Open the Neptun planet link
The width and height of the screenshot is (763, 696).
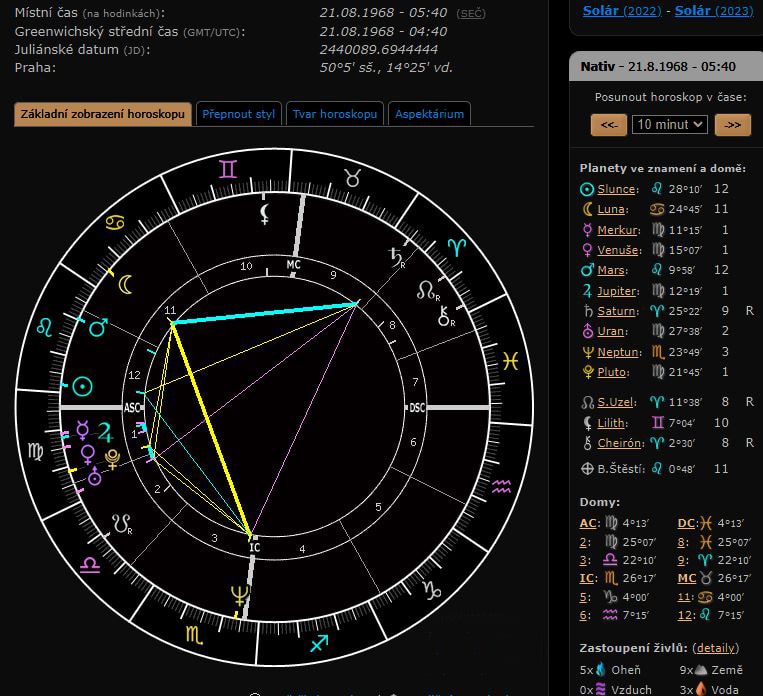click(x=618, y=352)
